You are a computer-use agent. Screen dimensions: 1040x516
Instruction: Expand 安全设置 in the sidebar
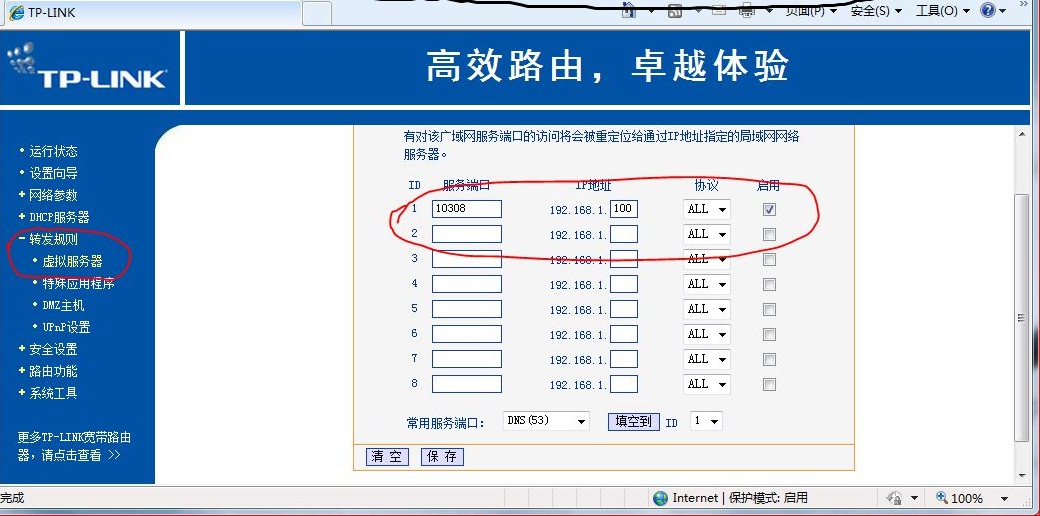pos(53,349)
